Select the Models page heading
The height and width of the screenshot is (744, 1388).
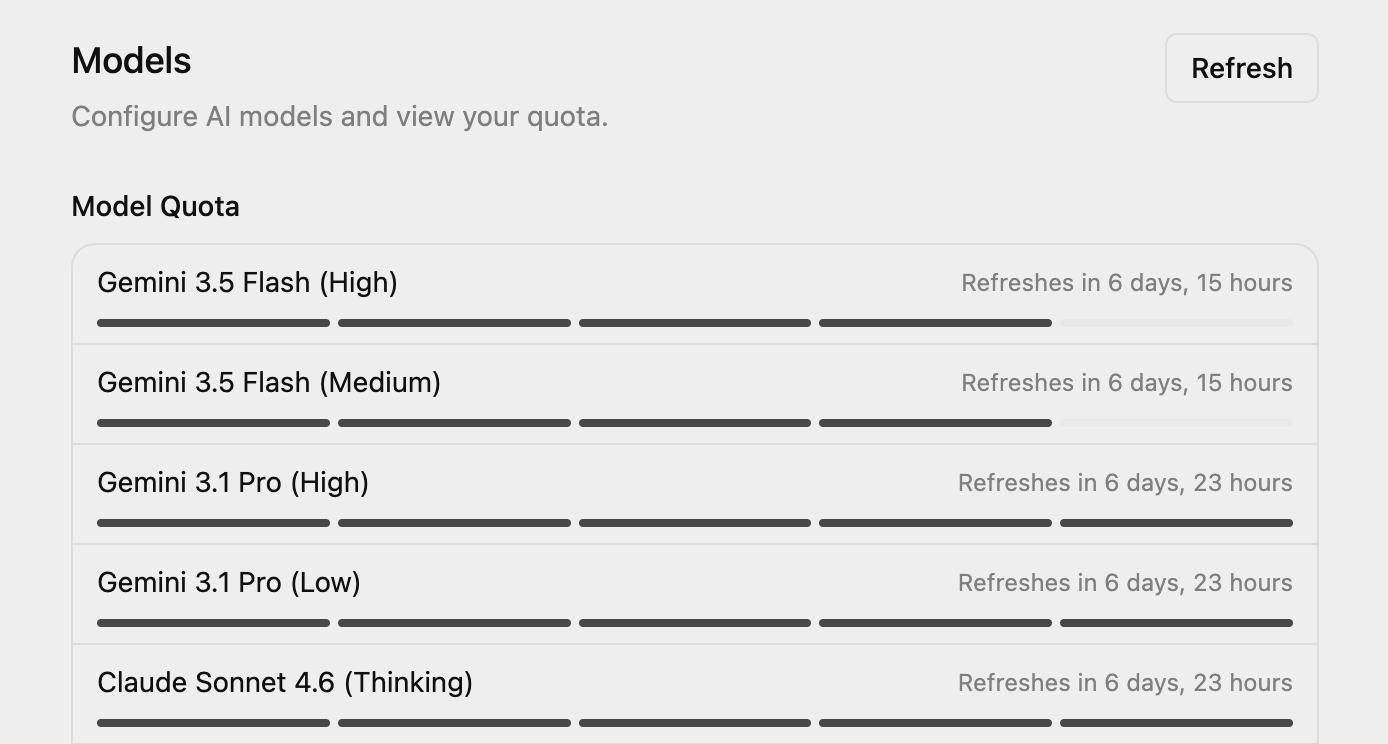coord(132,61)
